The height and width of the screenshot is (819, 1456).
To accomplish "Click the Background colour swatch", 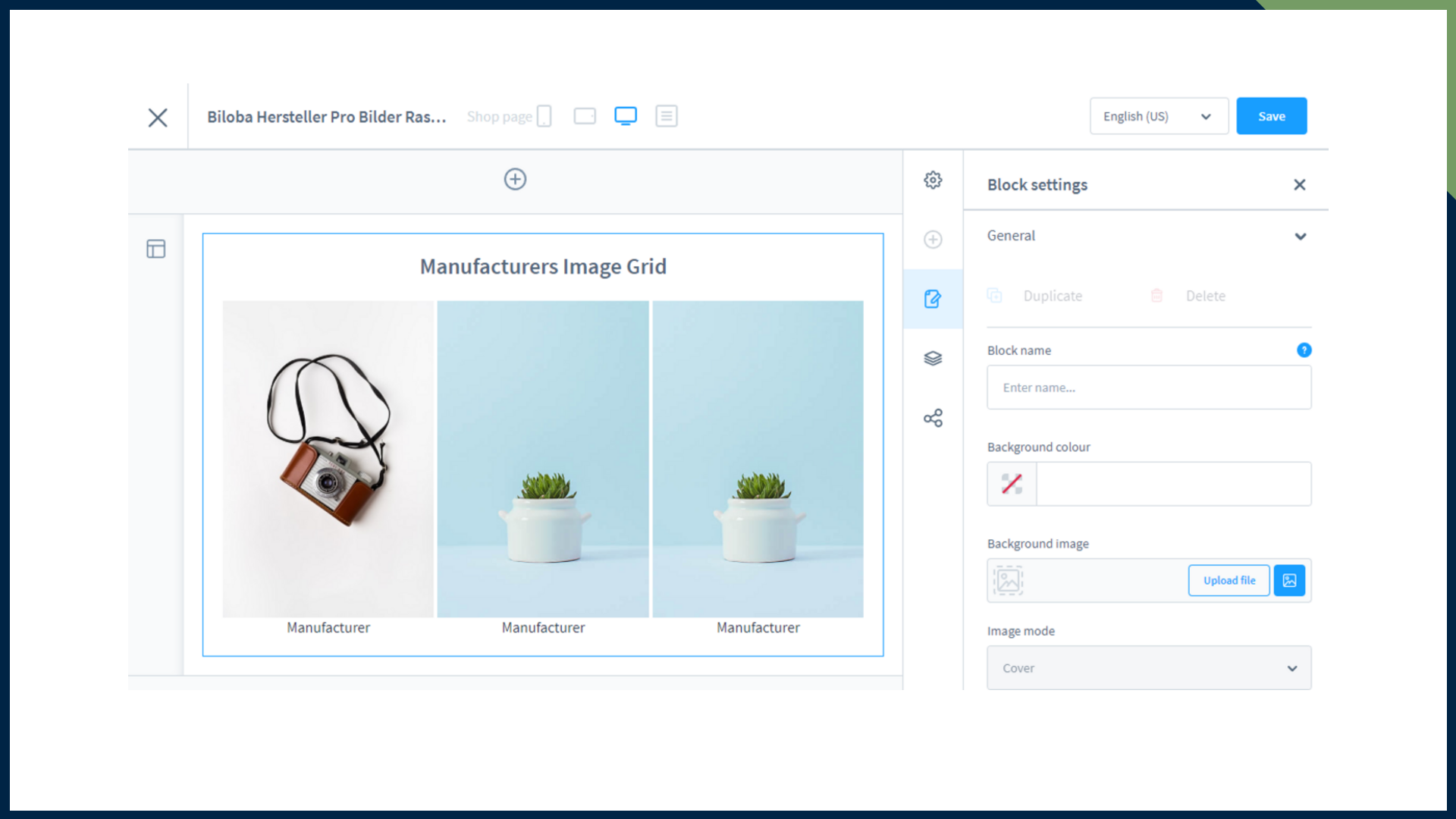I will coord(1012,484).
